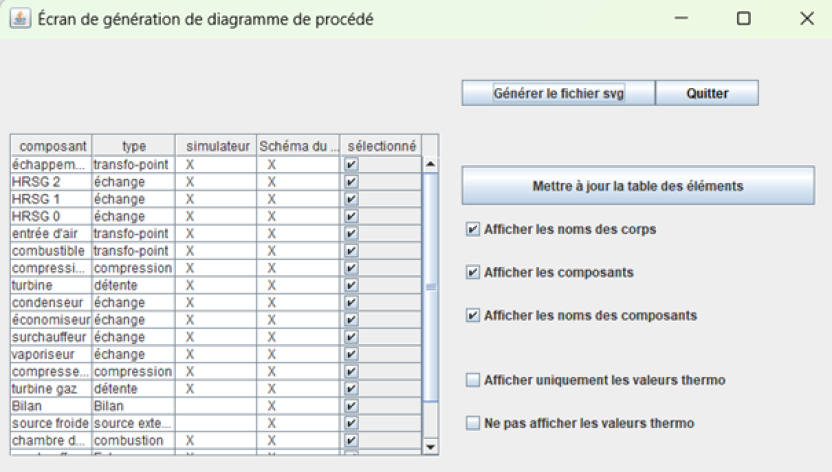Viewport: 832px width, 472px height.
Task: Click the table scrollbar down arrow
Action: (431, 447)
